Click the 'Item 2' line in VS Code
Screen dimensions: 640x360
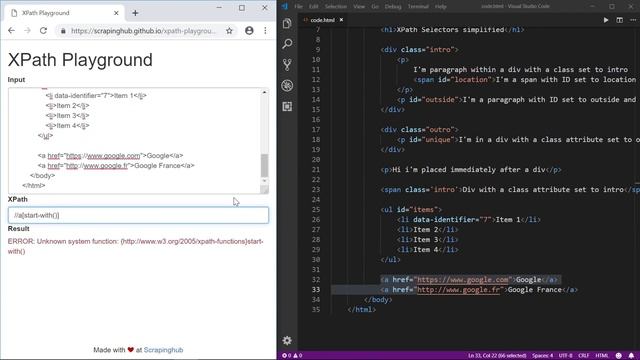coord(427,229)
